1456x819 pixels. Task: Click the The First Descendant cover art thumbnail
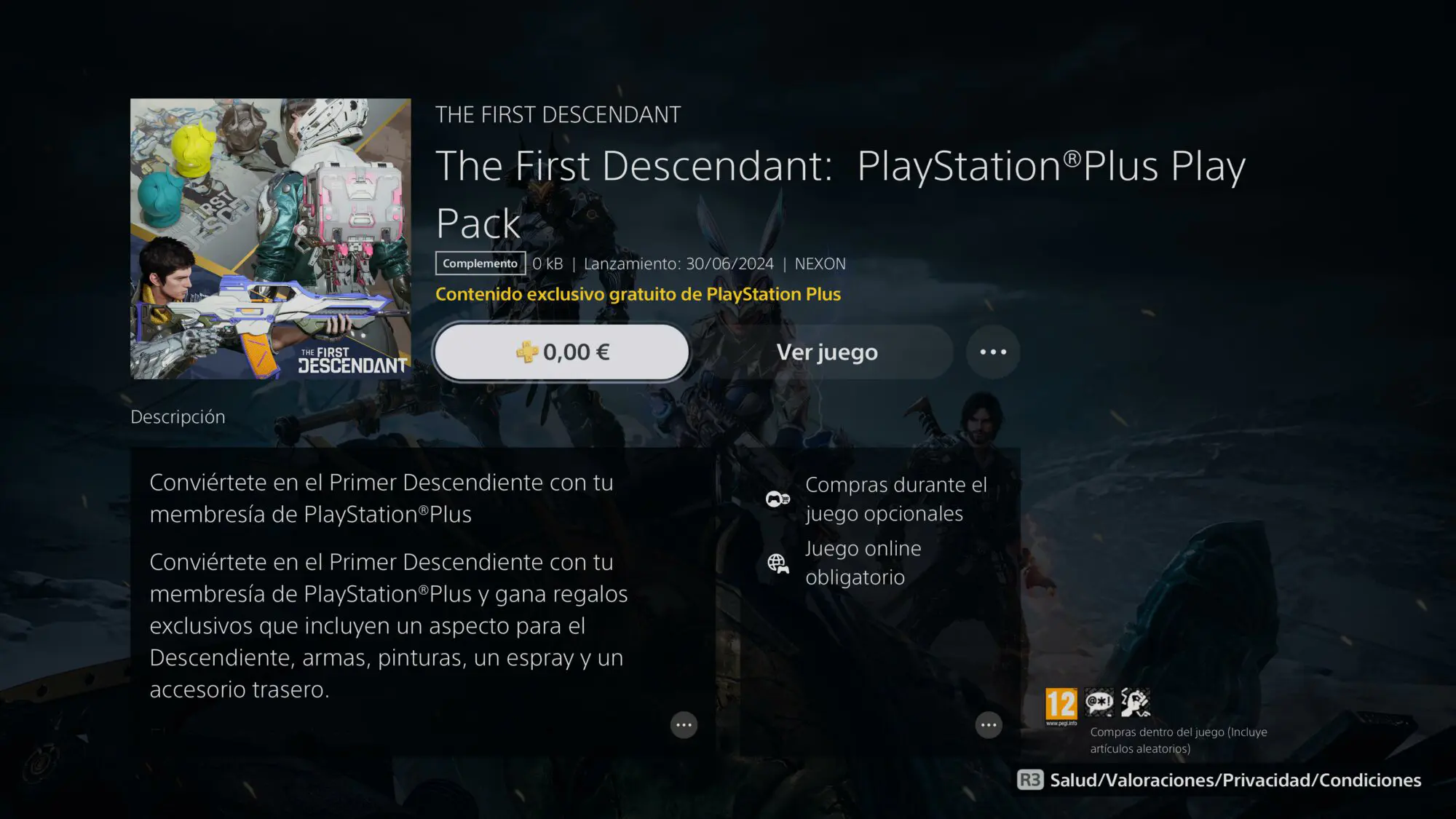(x=271, y=239)
